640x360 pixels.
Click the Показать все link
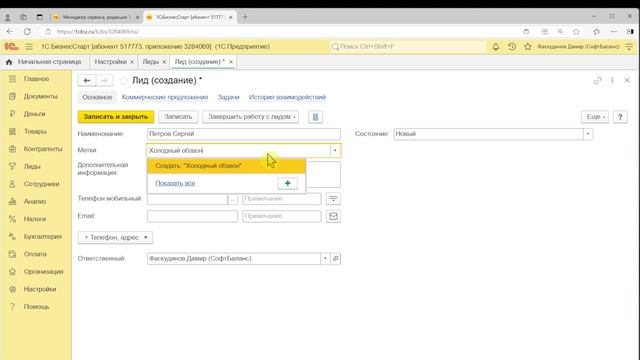175,183
